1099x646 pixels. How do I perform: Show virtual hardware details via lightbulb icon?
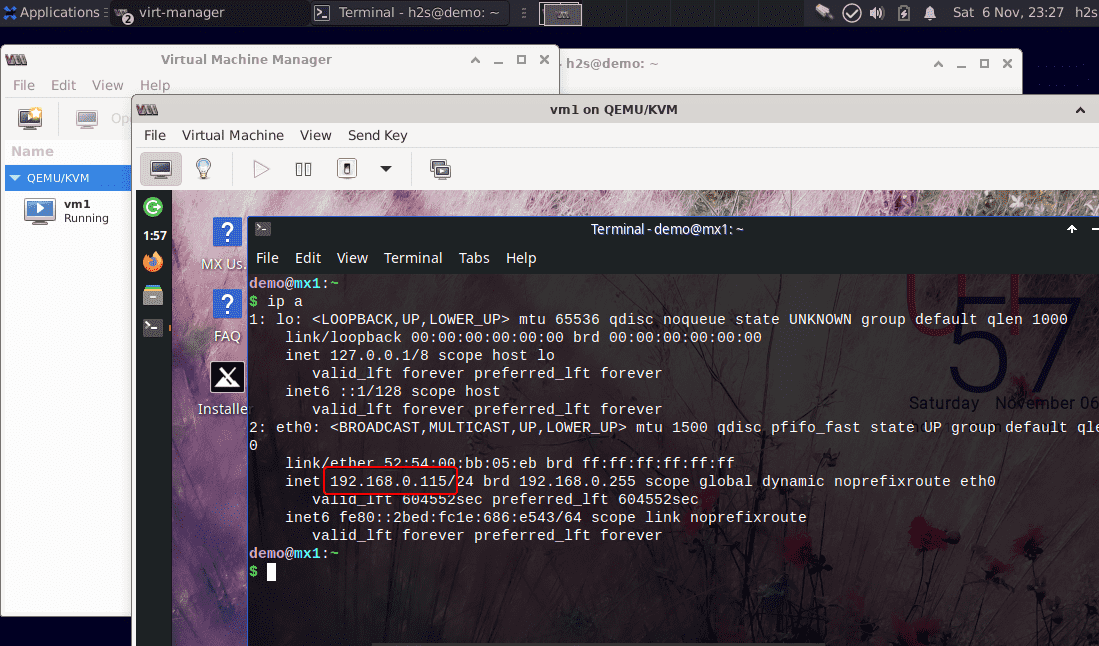click(205, 168)
